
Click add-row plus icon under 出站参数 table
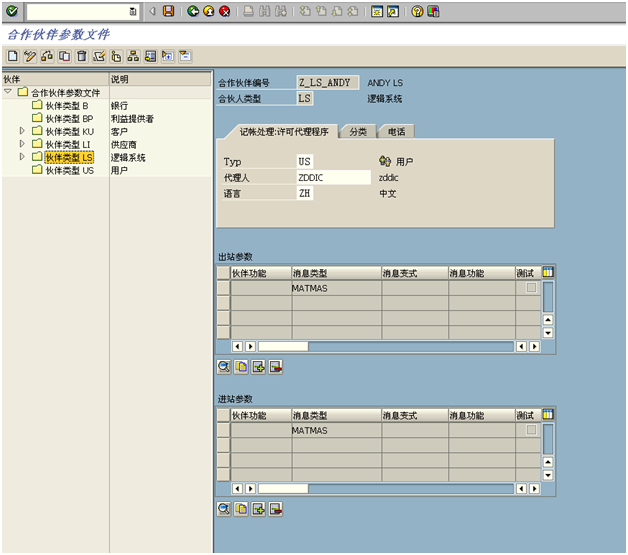pos(258,367)
